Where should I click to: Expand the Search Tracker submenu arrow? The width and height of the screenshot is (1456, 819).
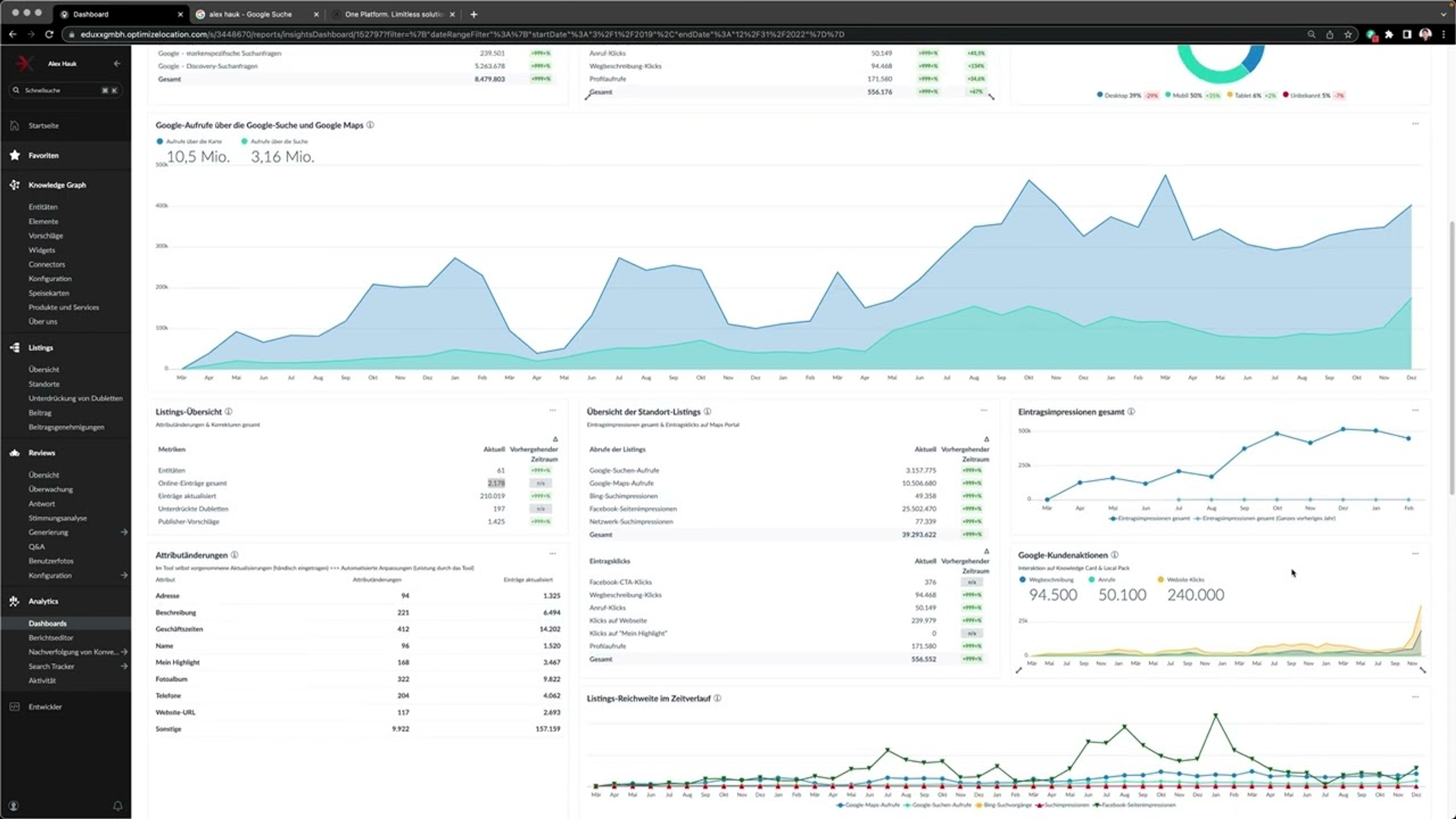pyautogui.click(x=124, y=667)
